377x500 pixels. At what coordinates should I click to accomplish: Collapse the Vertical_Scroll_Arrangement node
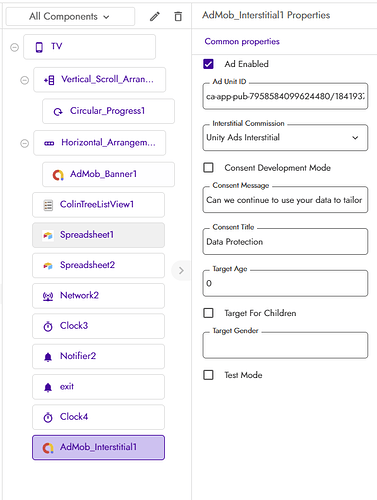24,80
